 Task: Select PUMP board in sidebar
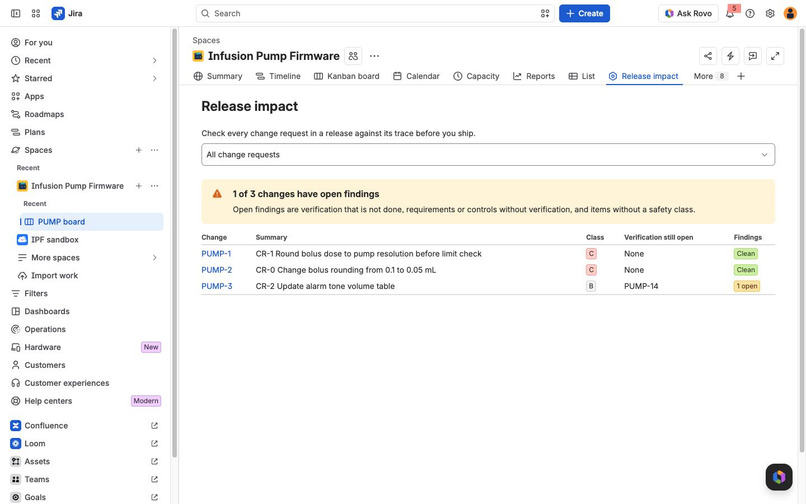[91, 222]
